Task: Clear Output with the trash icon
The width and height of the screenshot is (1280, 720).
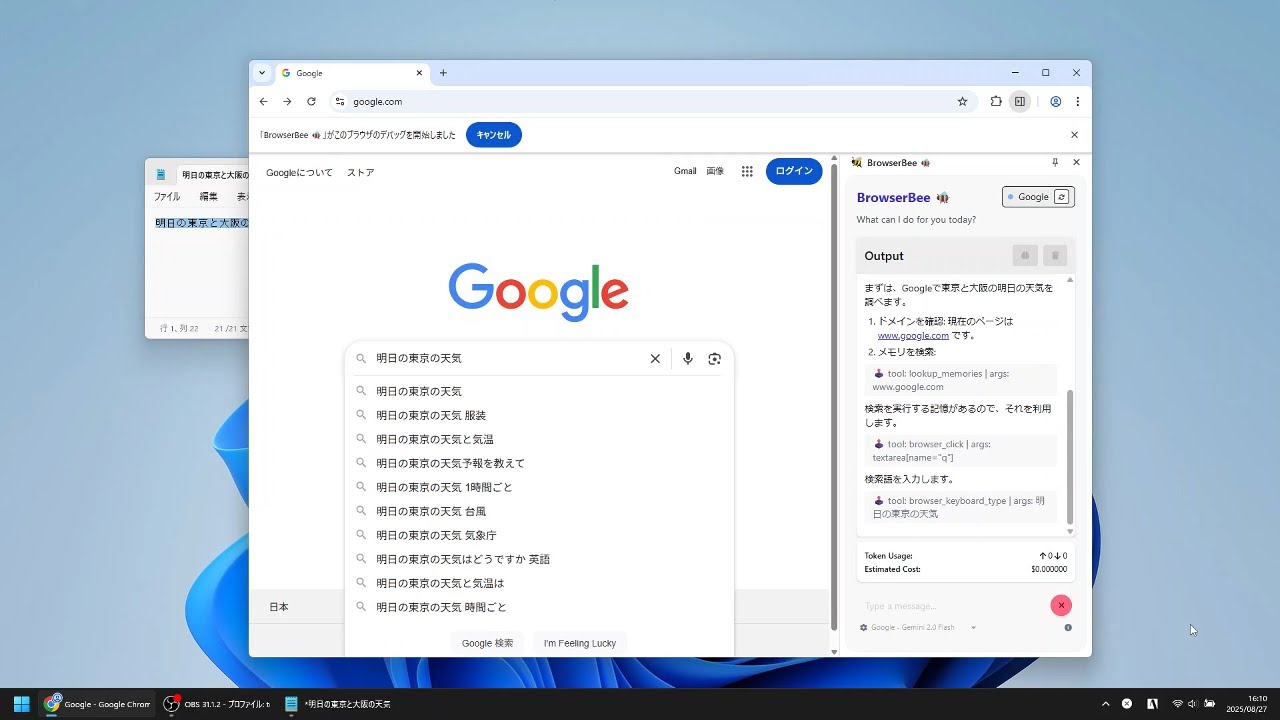Action: click(x=1054, y=256)
